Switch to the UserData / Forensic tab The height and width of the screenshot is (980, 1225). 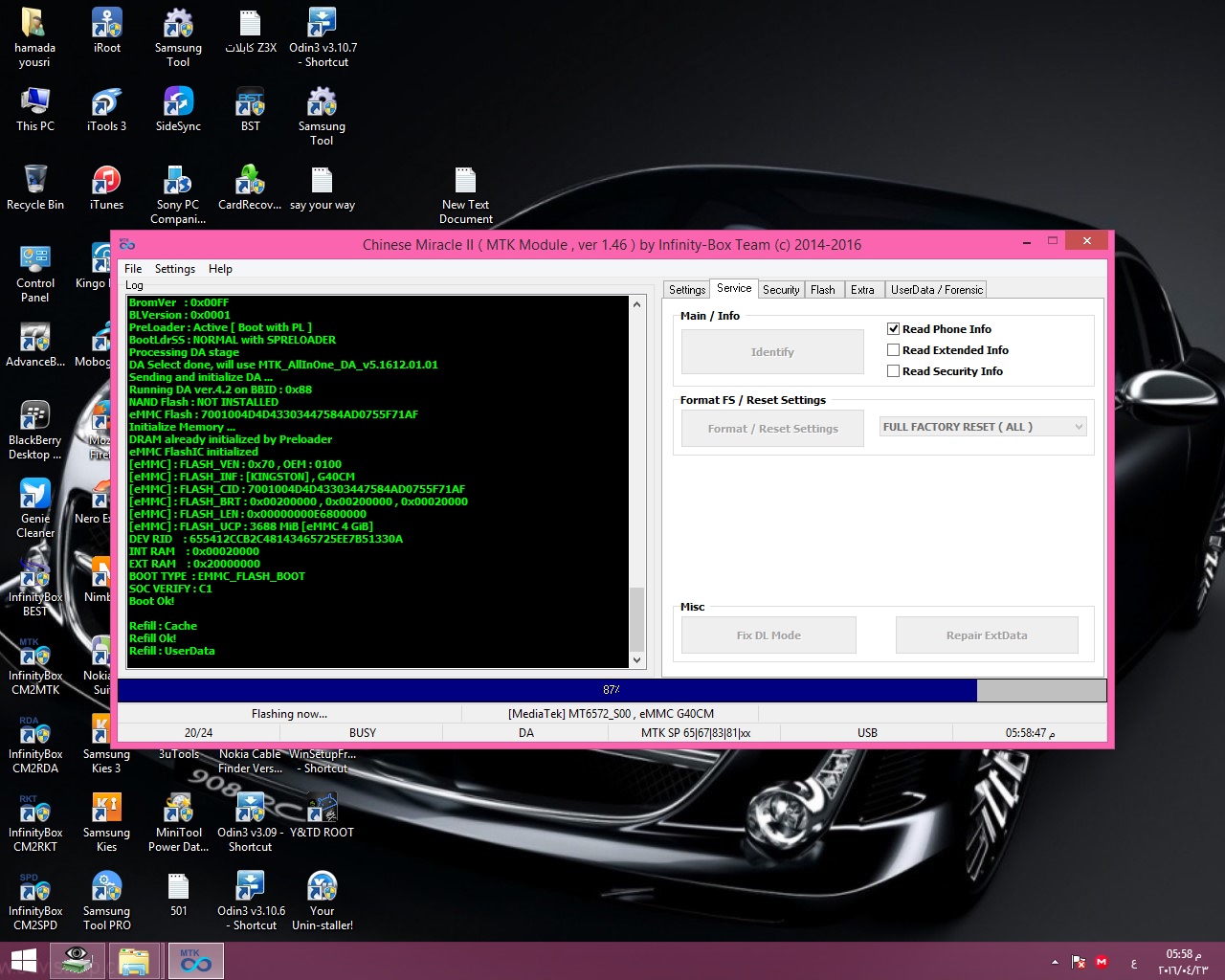pyautogui.click(x=937, y=290)
